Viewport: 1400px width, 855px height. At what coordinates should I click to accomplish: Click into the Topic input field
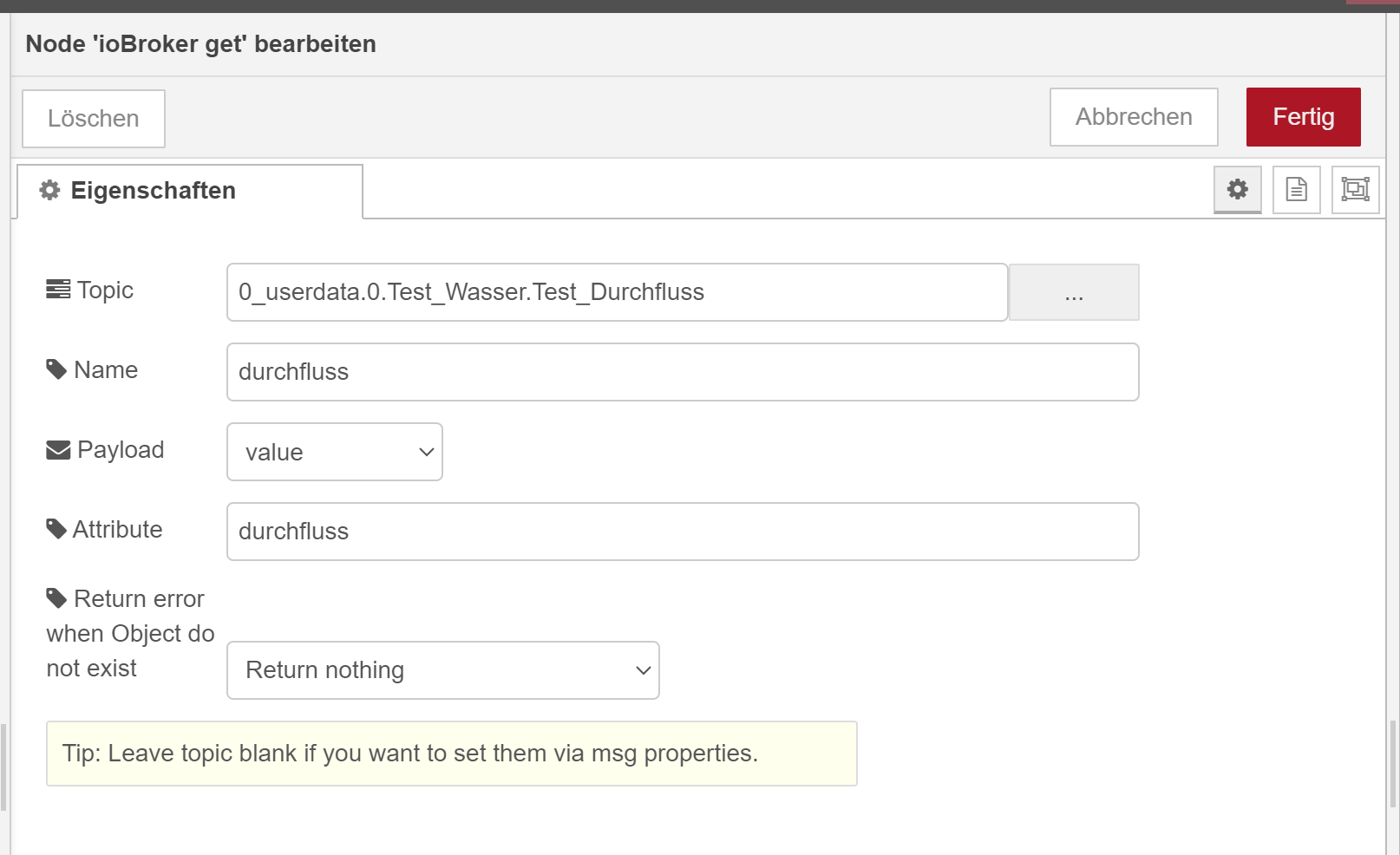(x=616, y=292)
